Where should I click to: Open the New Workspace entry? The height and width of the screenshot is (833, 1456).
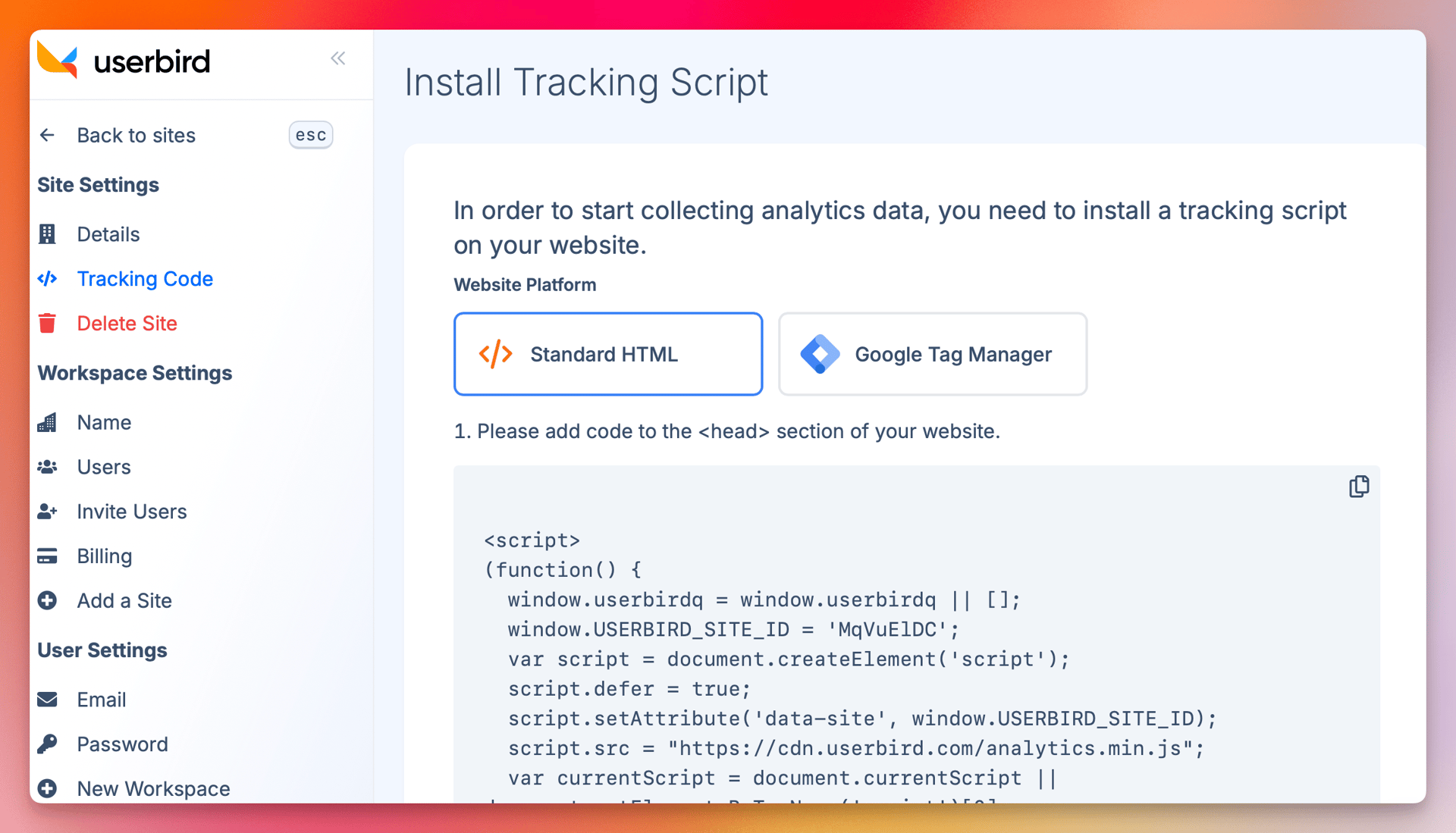click(153, 788)
